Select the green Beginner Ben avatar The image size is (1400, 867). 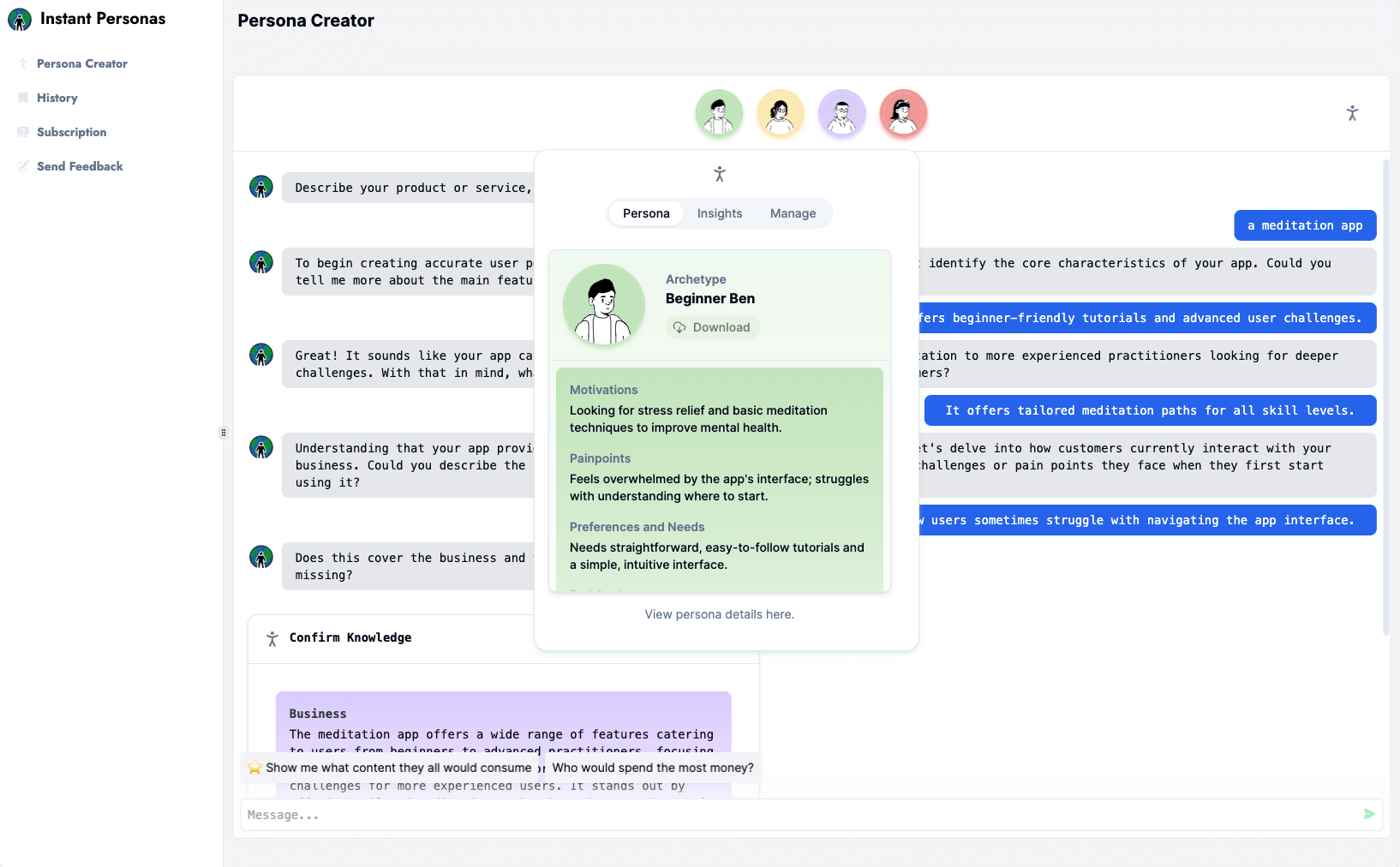718,112
